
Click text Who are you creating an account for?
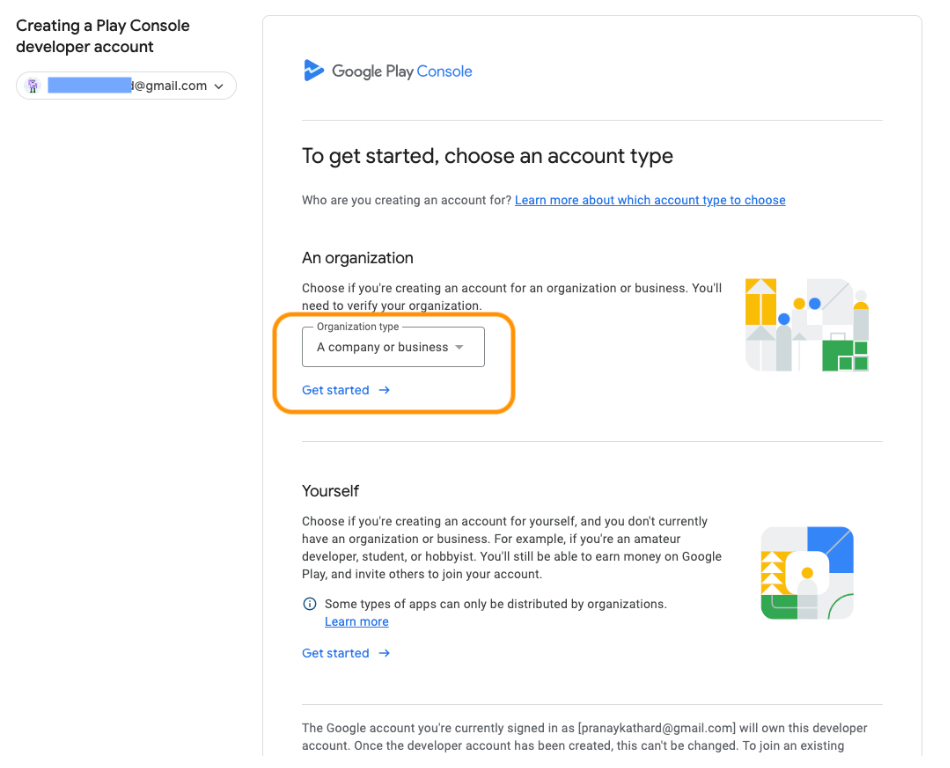[x=407, y=200]
